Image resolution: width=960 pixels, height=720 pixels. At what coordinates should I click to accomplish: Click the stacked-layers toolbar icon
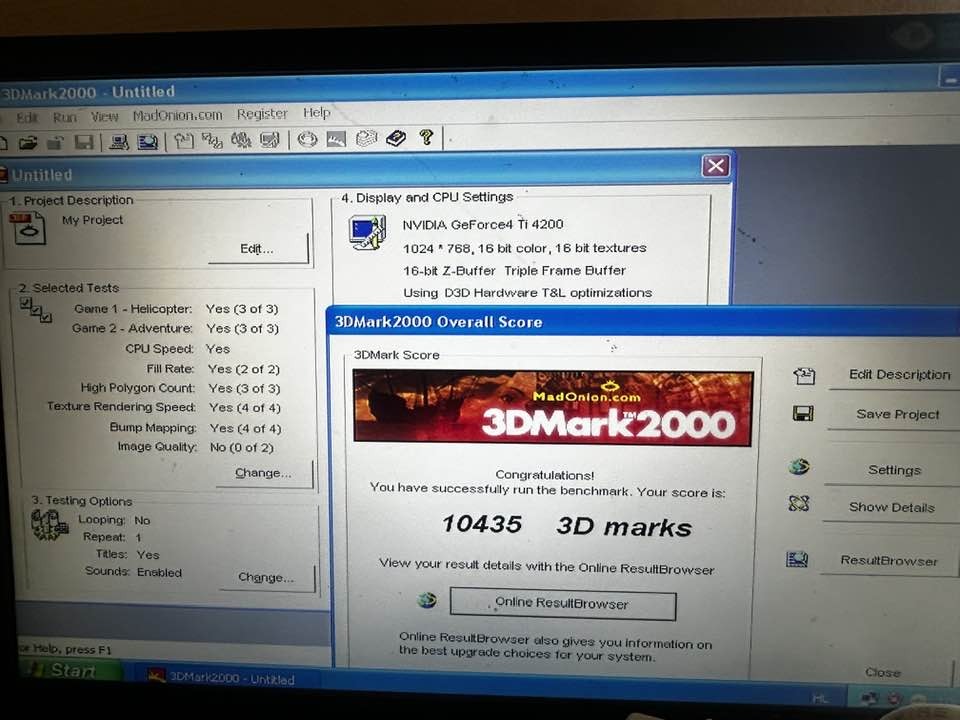click(x=366, y=138)
